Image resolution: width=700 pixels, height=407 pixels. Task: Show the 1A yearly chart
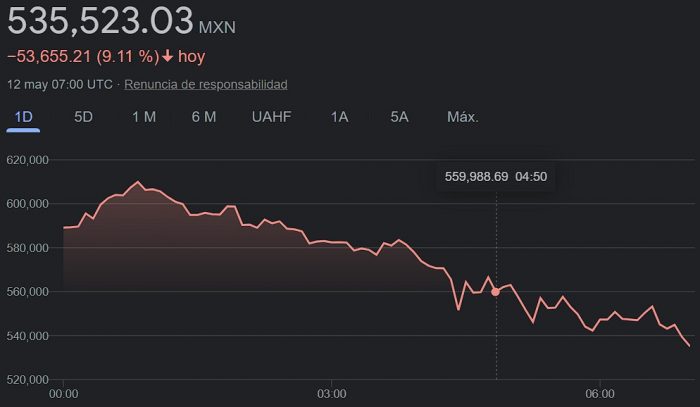[x=340, y=117]
